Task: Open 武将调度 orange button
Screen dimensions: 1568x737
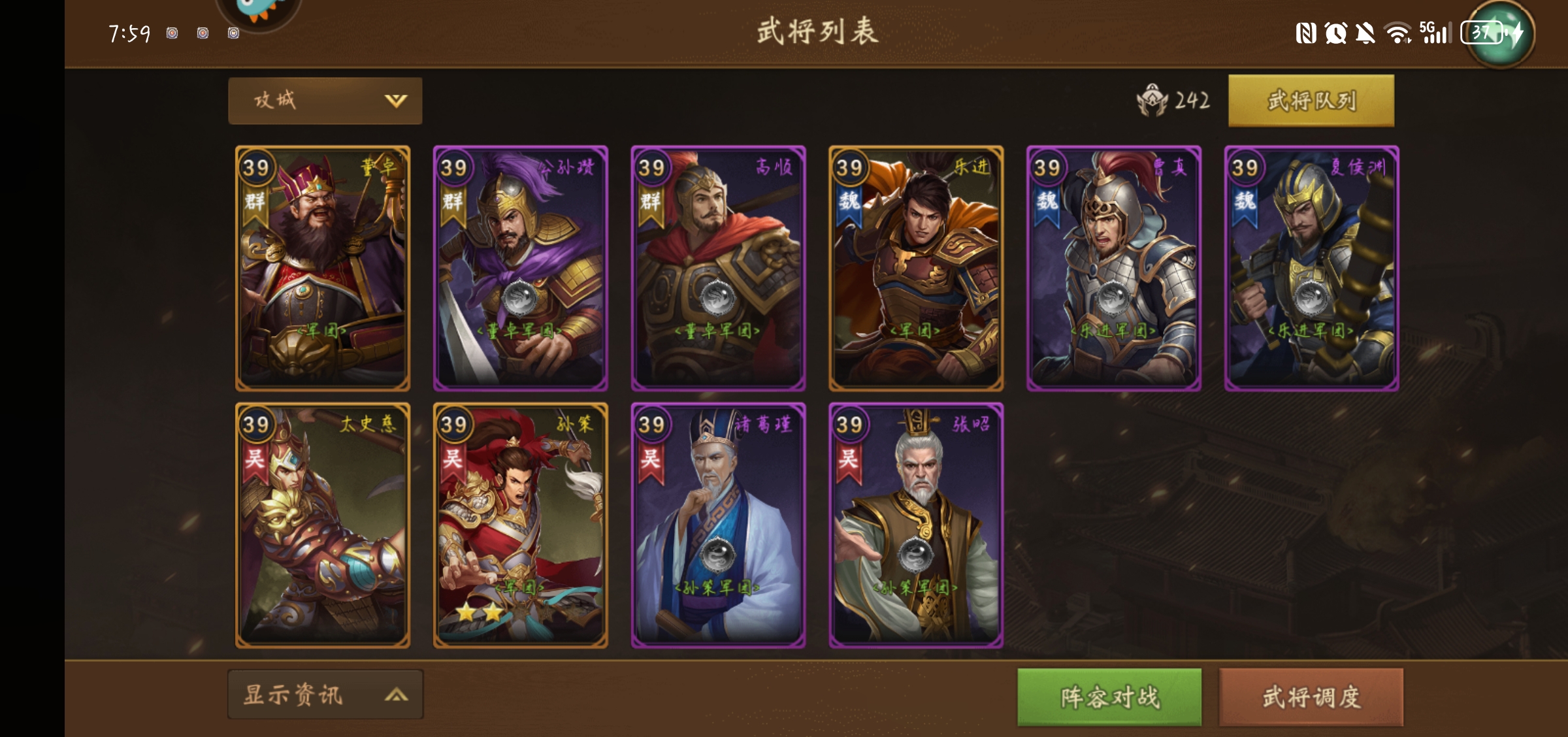Action: 1311,697
